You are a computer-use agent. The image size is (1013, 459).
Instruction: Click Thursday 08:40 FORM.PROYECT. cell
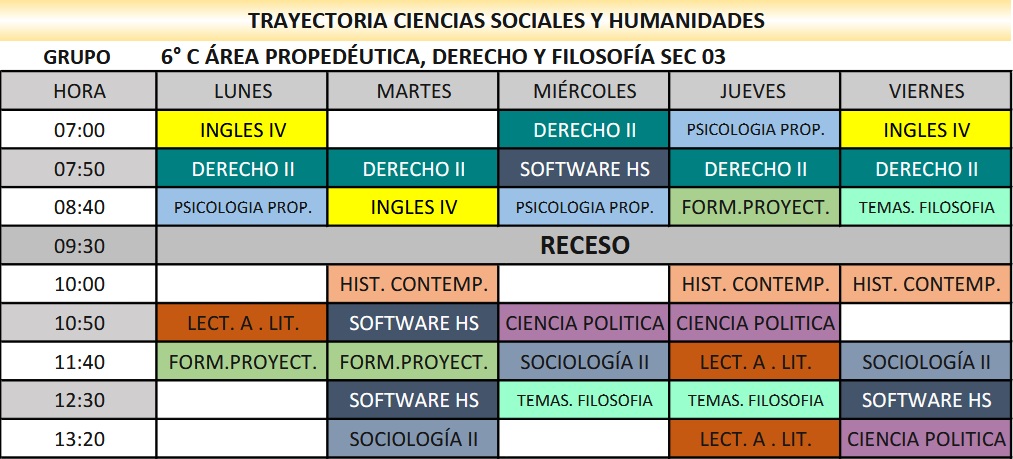click(755, 208)
